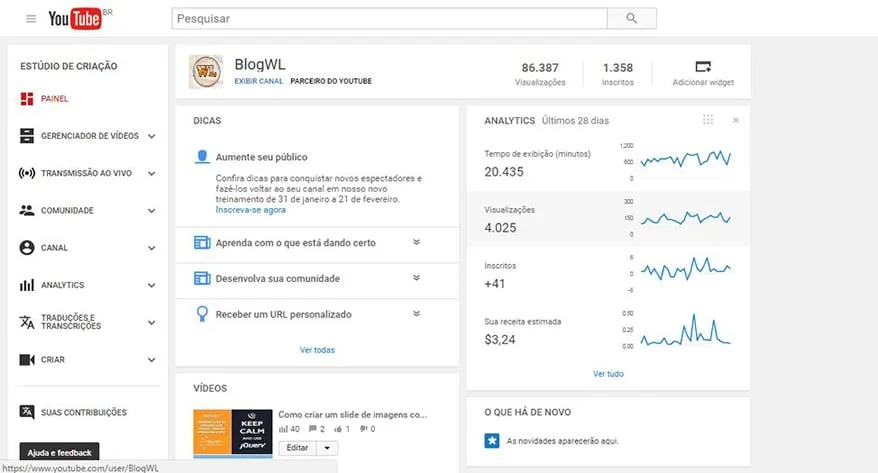Viewport: 878px width, 473px height.
Task: Select Transmissão ao Vivo menu item
Action: coord(87,173)
